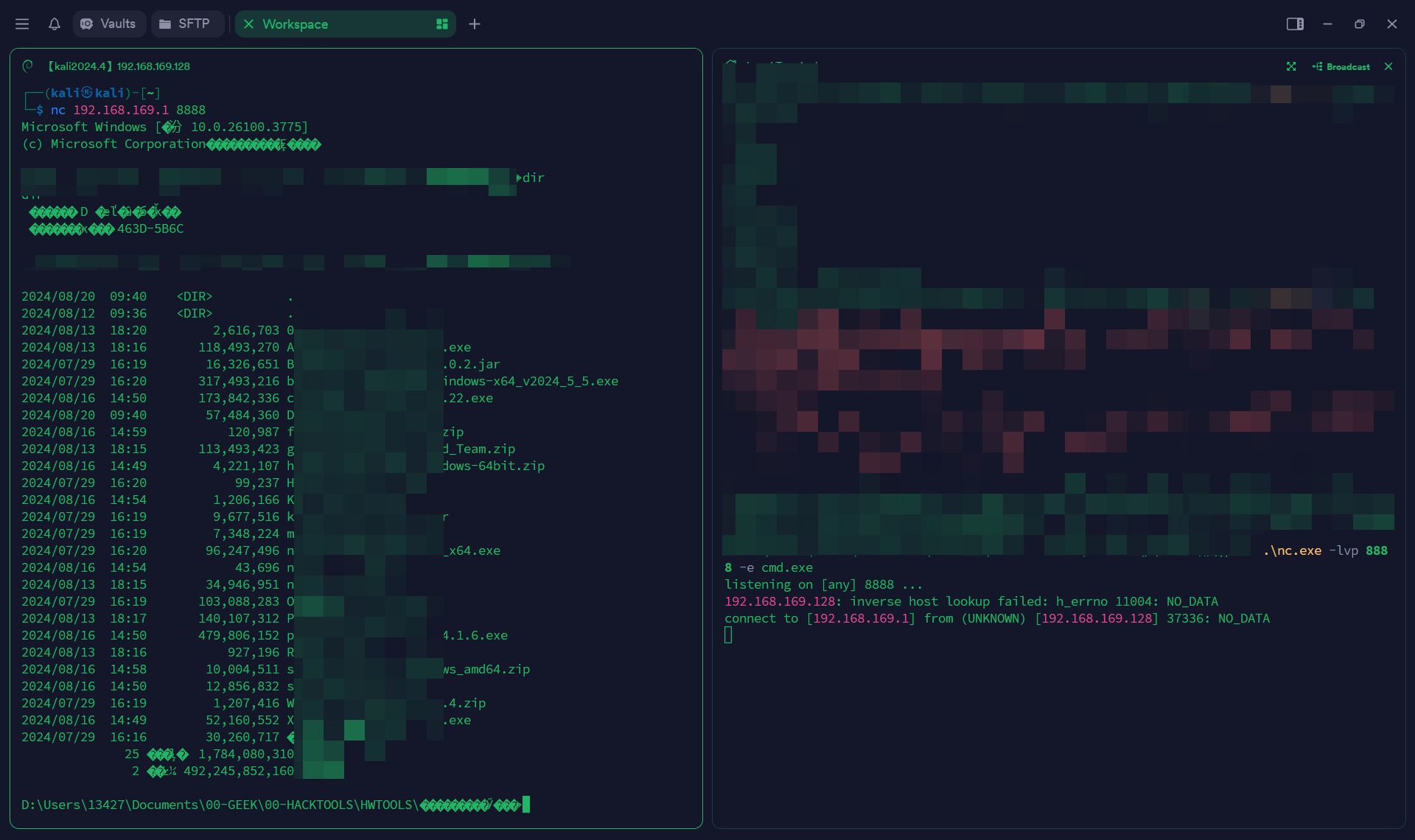Screen dimensions: 1415x840
Task: Click total bytes 1,784,080,310
Action: (x=246, y=754)
